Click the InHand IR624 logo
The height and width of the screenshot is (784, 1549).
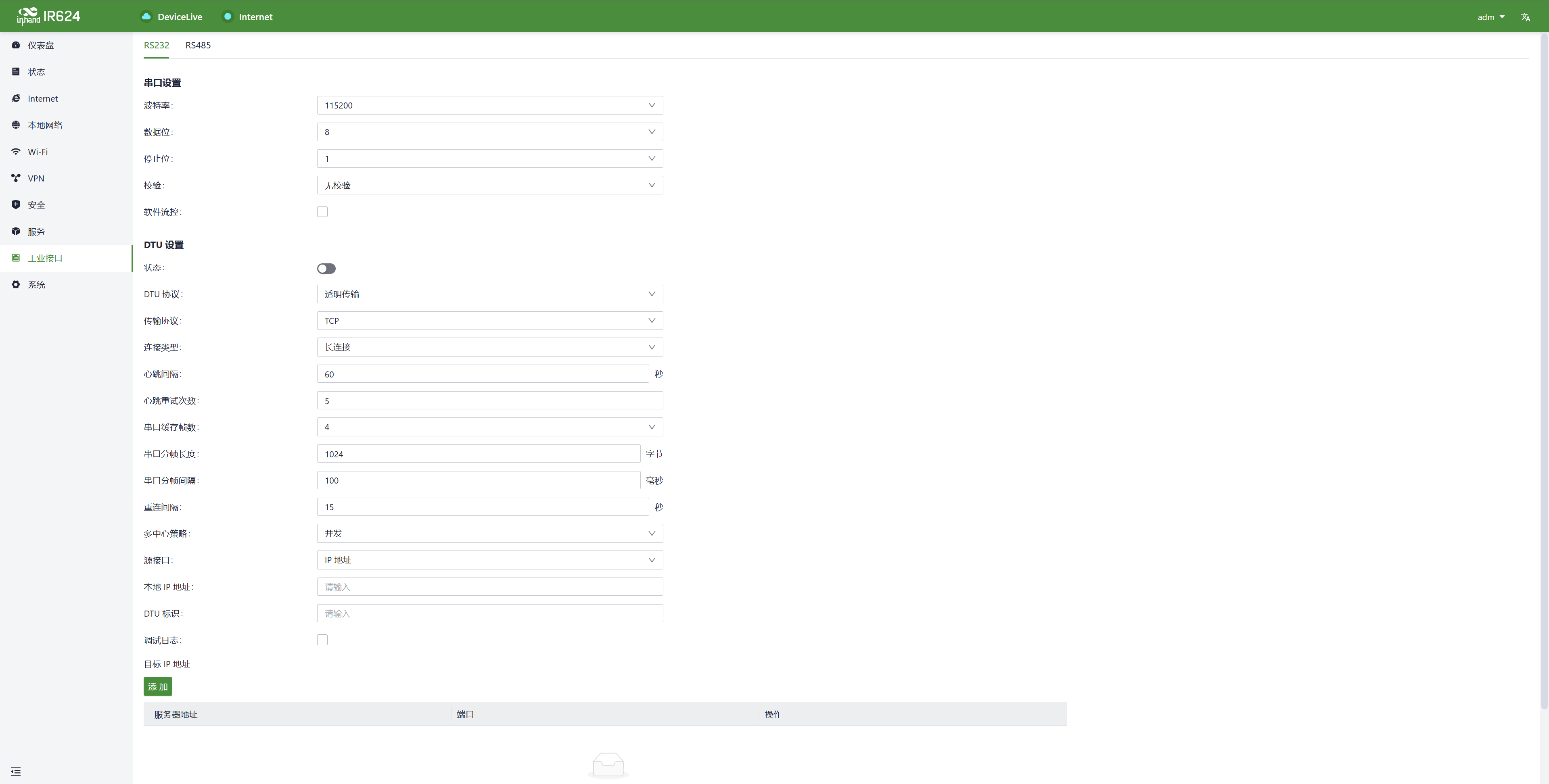pos(48,16)
